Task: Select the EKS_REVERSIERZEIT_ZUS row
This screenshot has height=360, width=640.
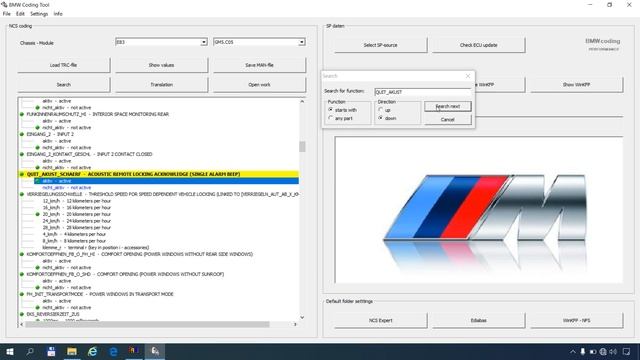Action: click(53, 314)
